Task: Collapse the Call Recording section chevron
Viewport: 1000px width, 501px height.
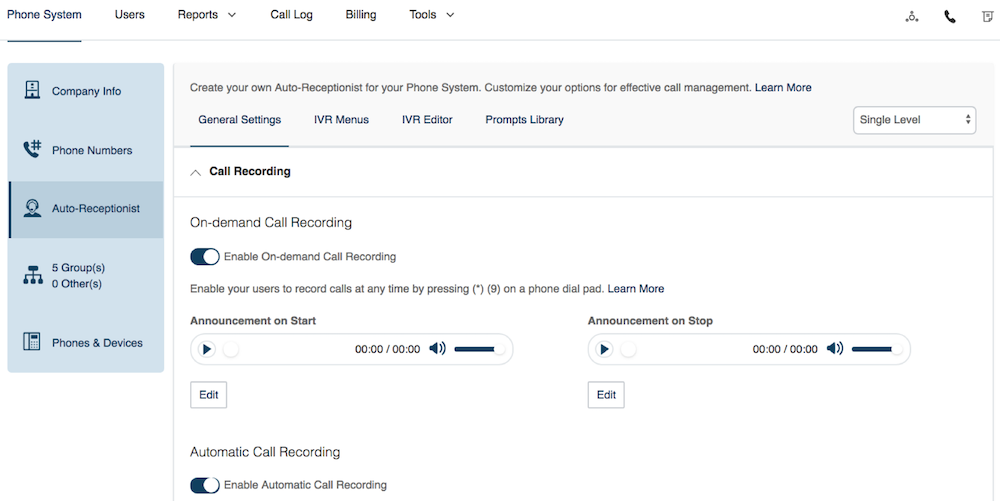Action: [x=196, y=172]
